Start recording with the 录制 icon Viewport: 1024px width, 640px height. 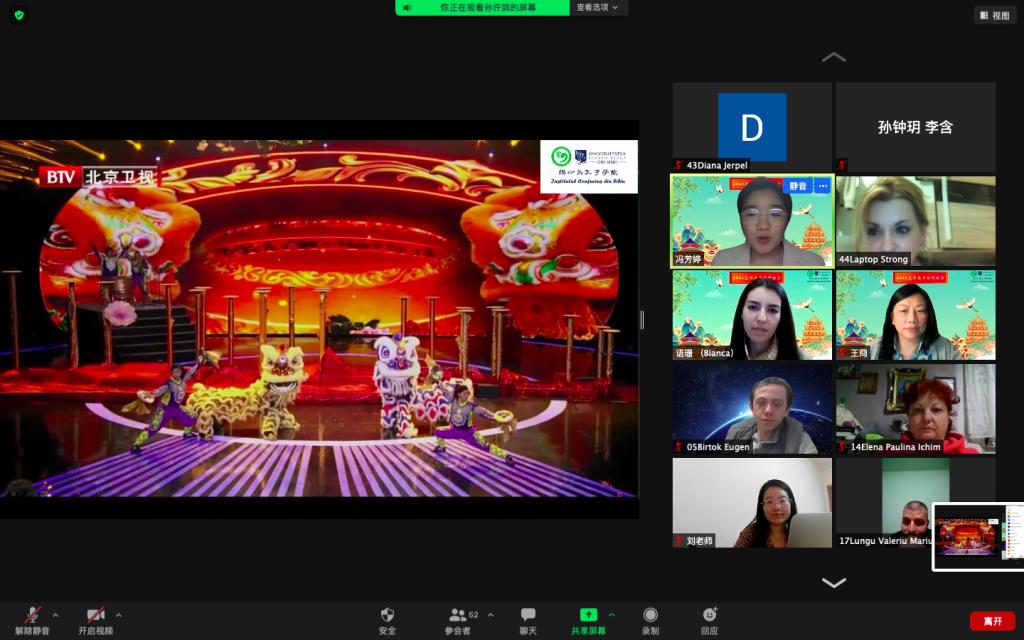650,615
